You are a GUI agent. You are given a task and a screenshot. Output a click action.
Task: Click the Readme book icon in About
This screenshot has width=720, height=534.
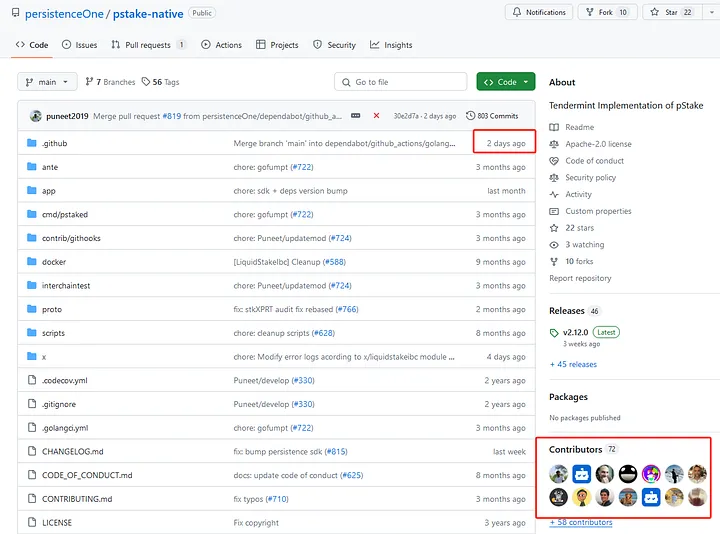pos(555,128)
